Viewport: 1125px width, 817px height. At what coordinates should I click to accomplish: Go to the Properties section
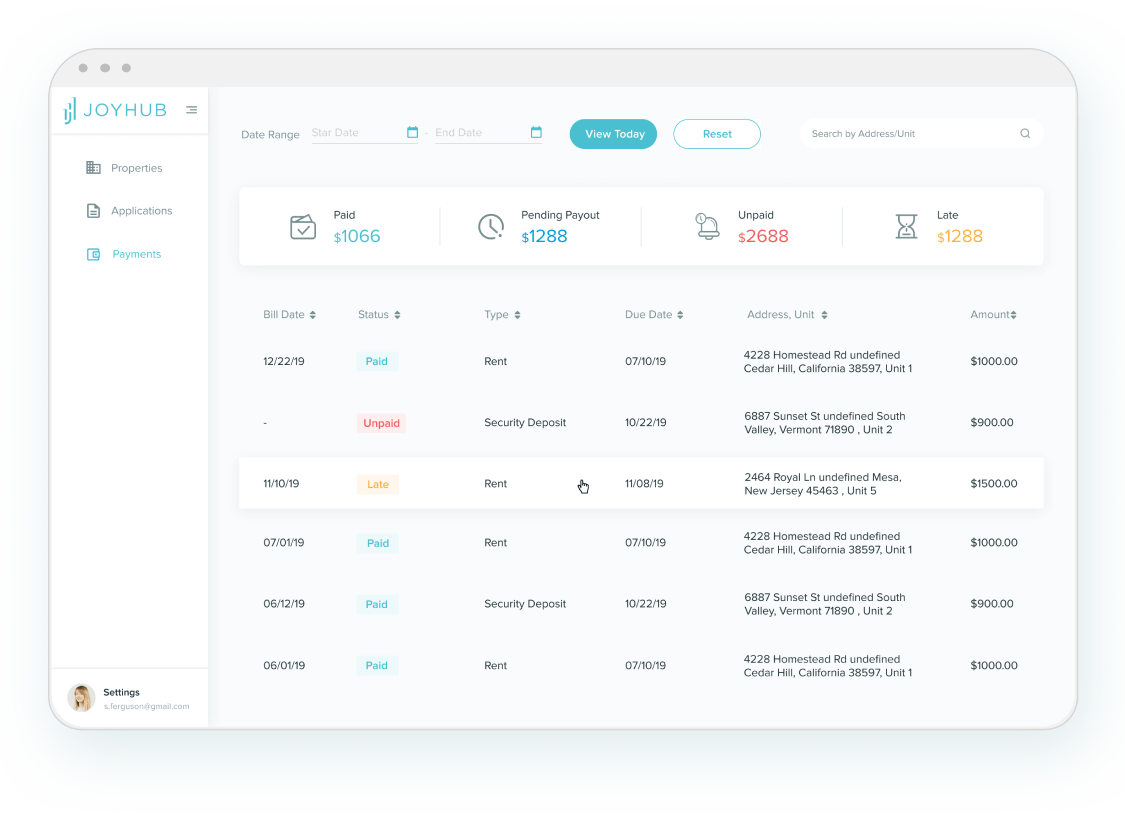point(136,168)
